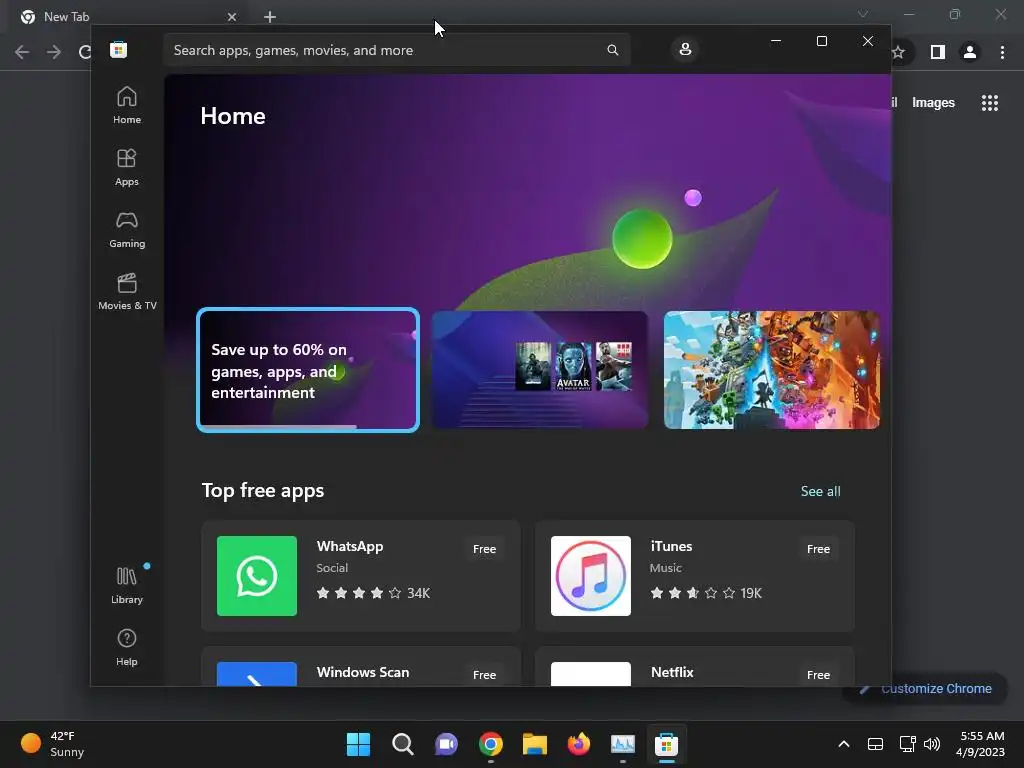Open the volume control in system tray
The width and height of the screenshot is (1024, 768).
coord(932,744)
